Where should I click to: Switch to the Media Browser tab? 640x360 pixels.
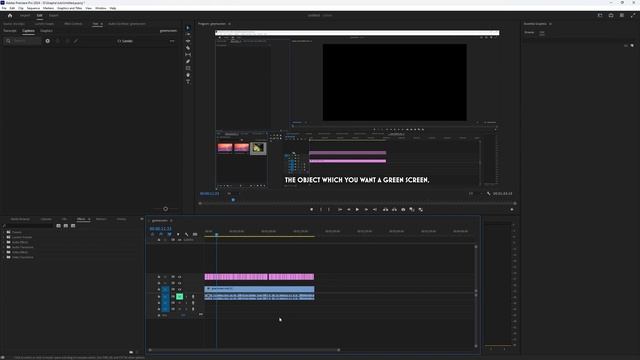click(x=20, y=219)
